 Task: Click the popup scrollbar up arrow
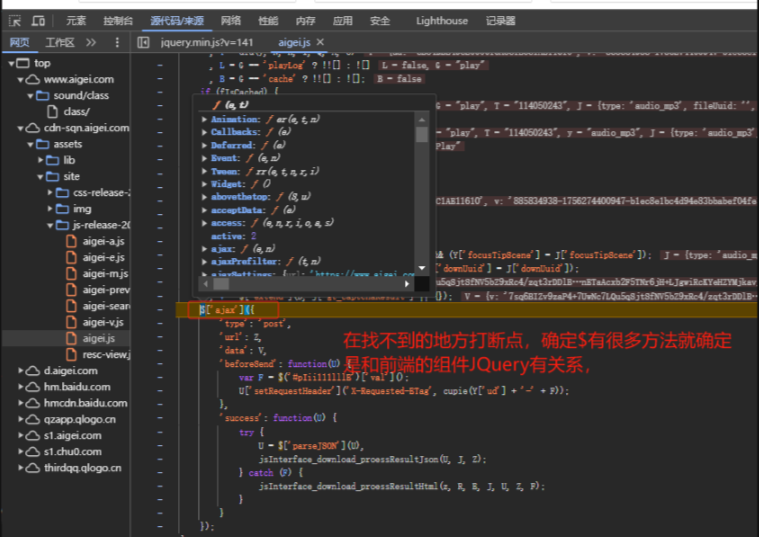[422, 119]
